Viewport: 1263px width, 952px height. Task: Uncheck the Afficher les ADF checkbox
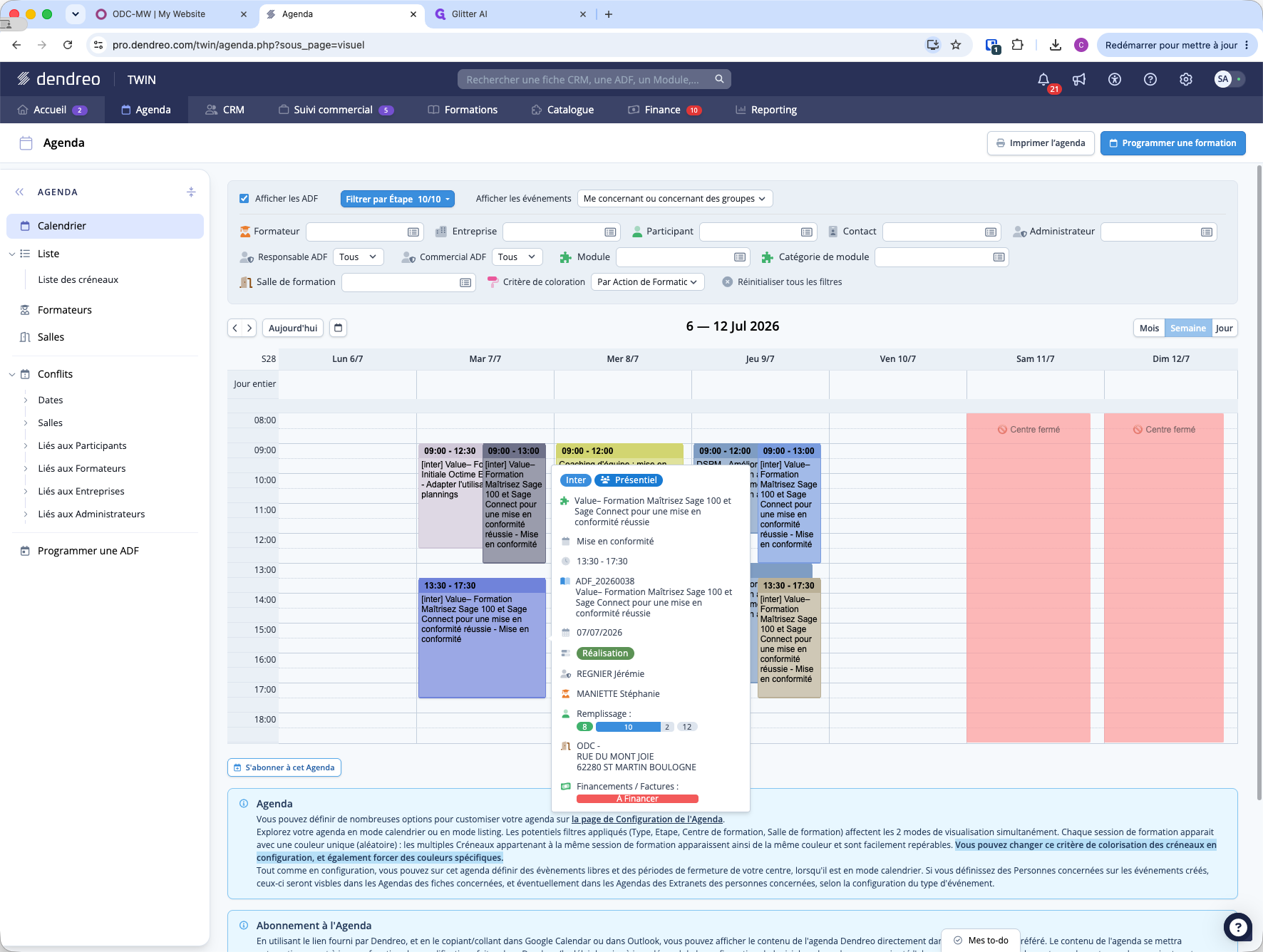(244, 199)
